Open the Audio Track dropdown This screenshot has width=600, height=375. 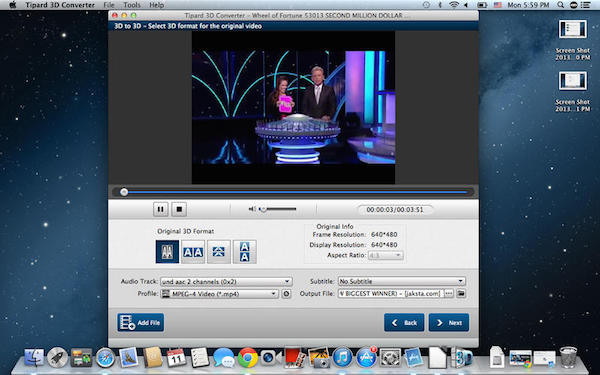pyautogui.click(x=226, y=282)
